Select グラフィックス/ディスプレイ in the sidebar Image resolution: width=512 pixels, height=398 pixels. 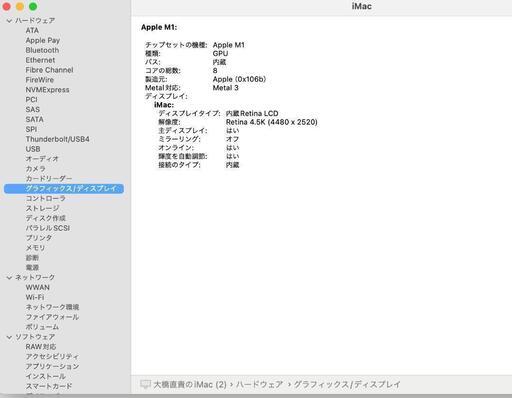(64, 189)
